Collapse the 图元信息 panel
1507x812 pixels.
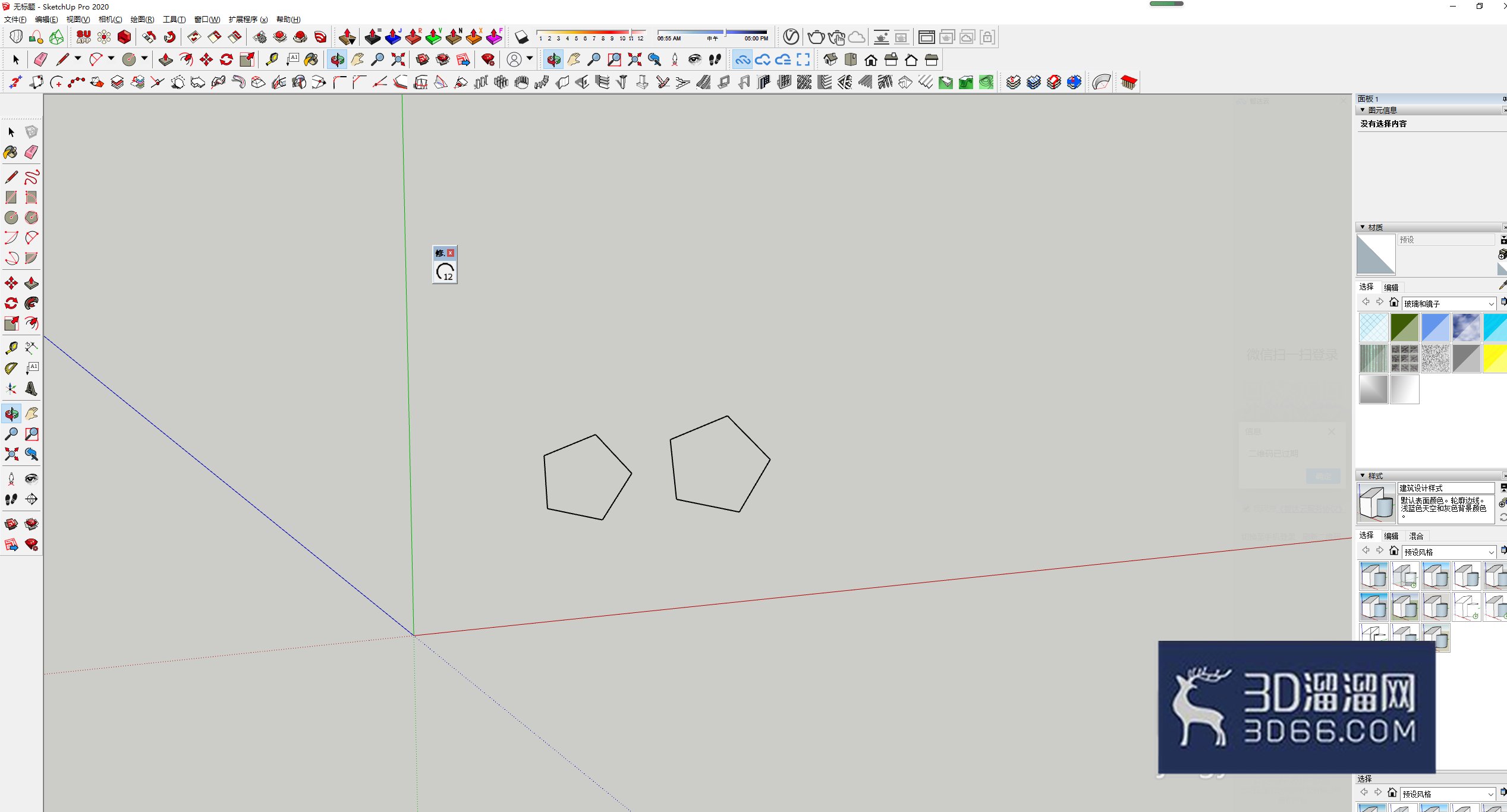click(1363, 110)
